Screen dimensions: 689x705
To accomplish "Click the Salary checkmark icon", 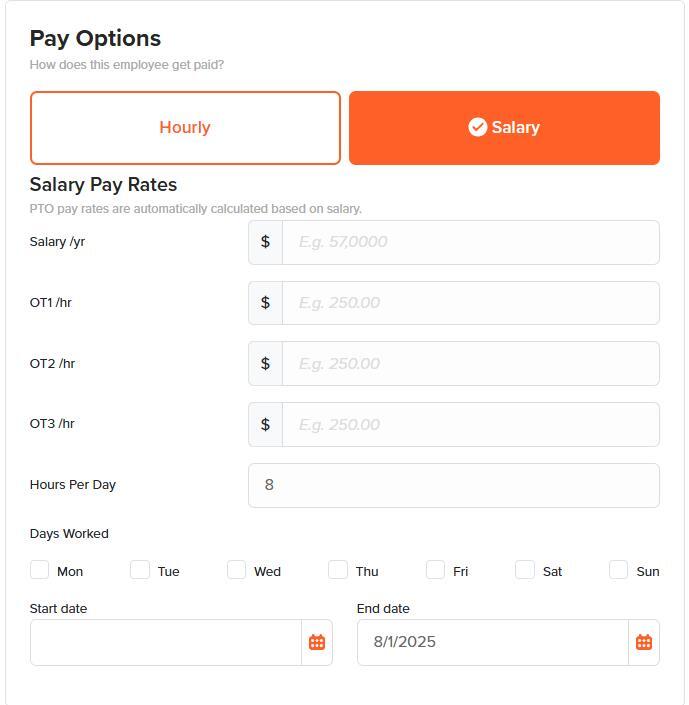I will tap(478, 127).
